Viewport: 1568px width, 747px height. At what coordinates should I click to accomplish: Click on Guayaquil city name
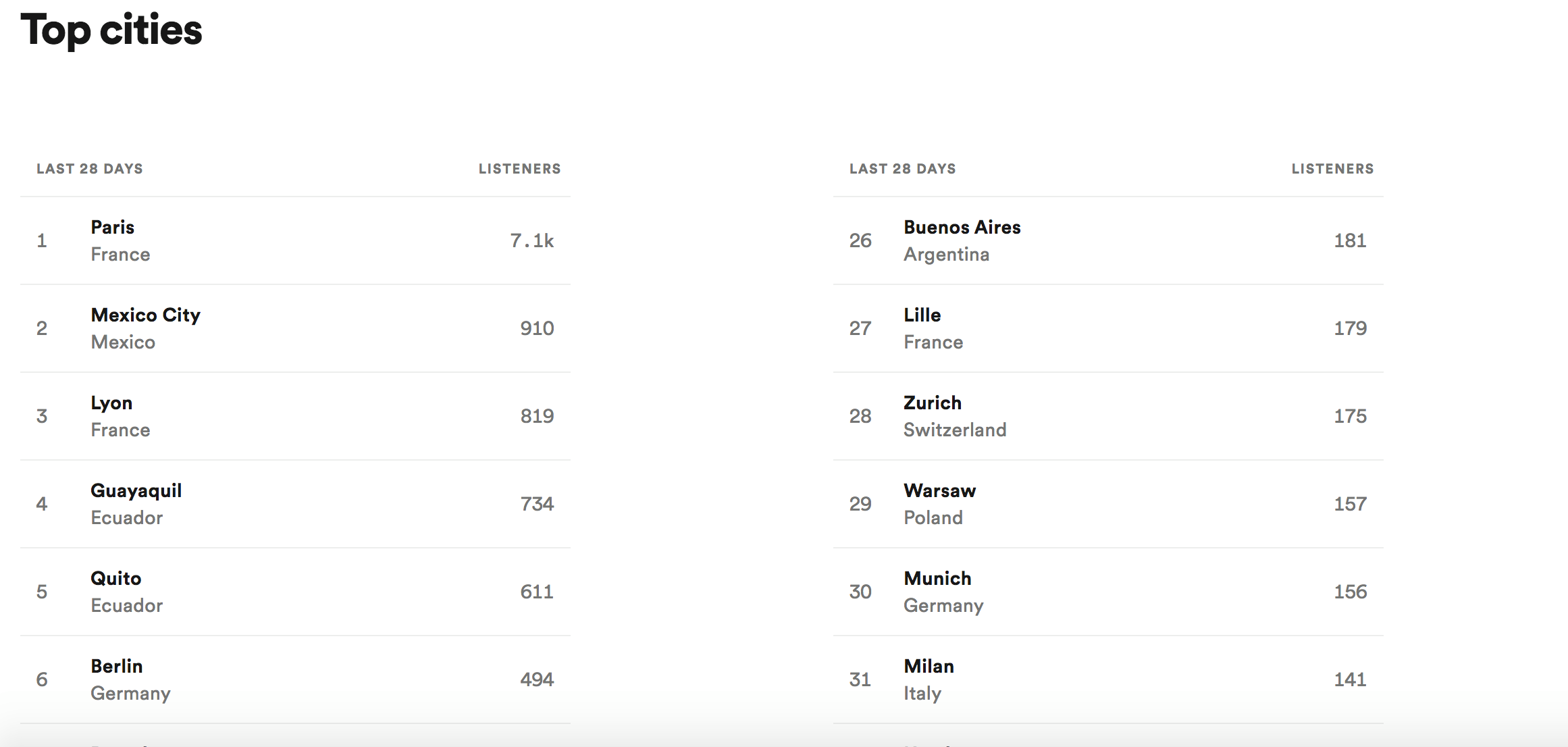tap(136, 491)
